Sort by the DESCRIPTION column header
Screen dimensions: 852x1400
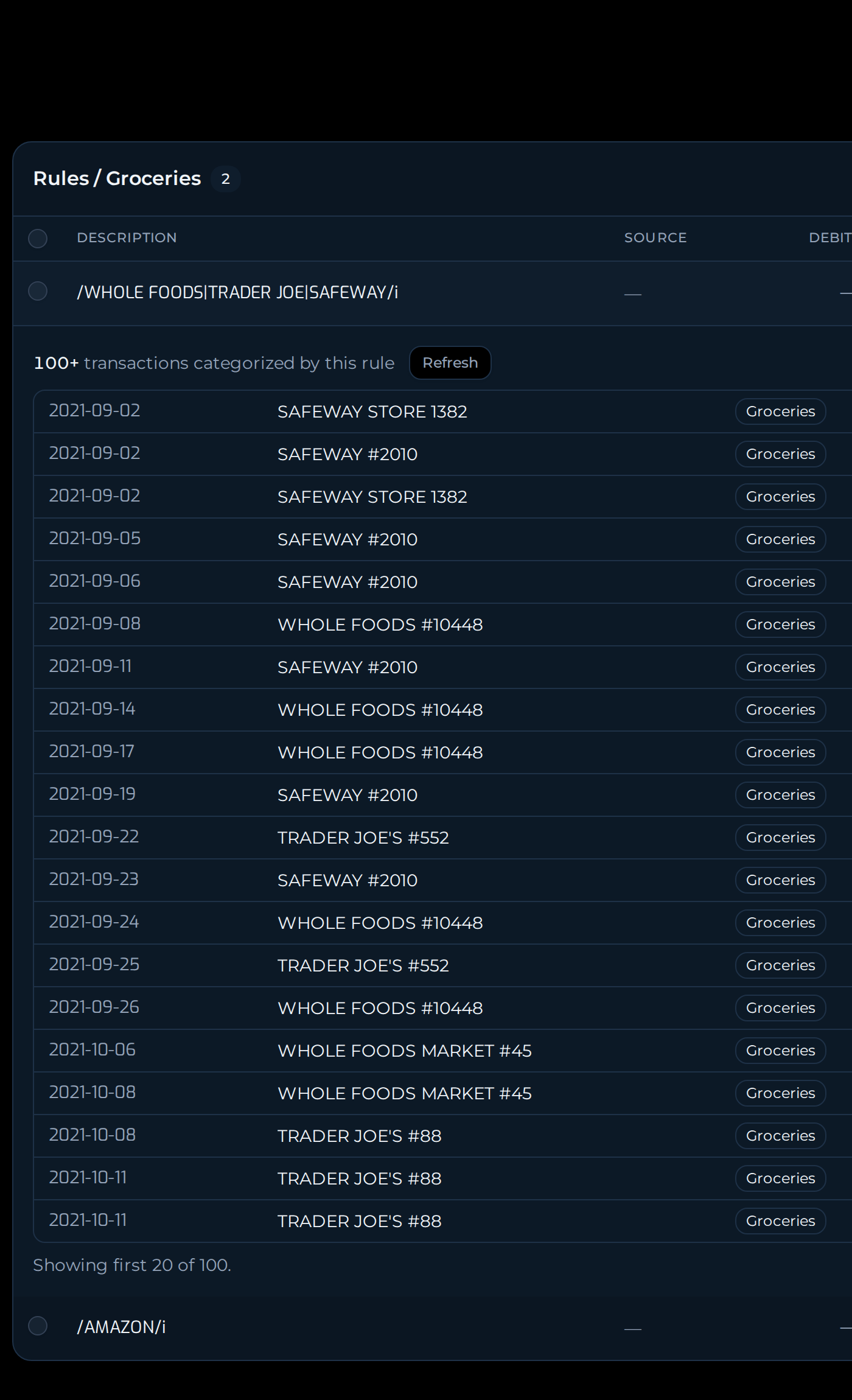point(127,238)
